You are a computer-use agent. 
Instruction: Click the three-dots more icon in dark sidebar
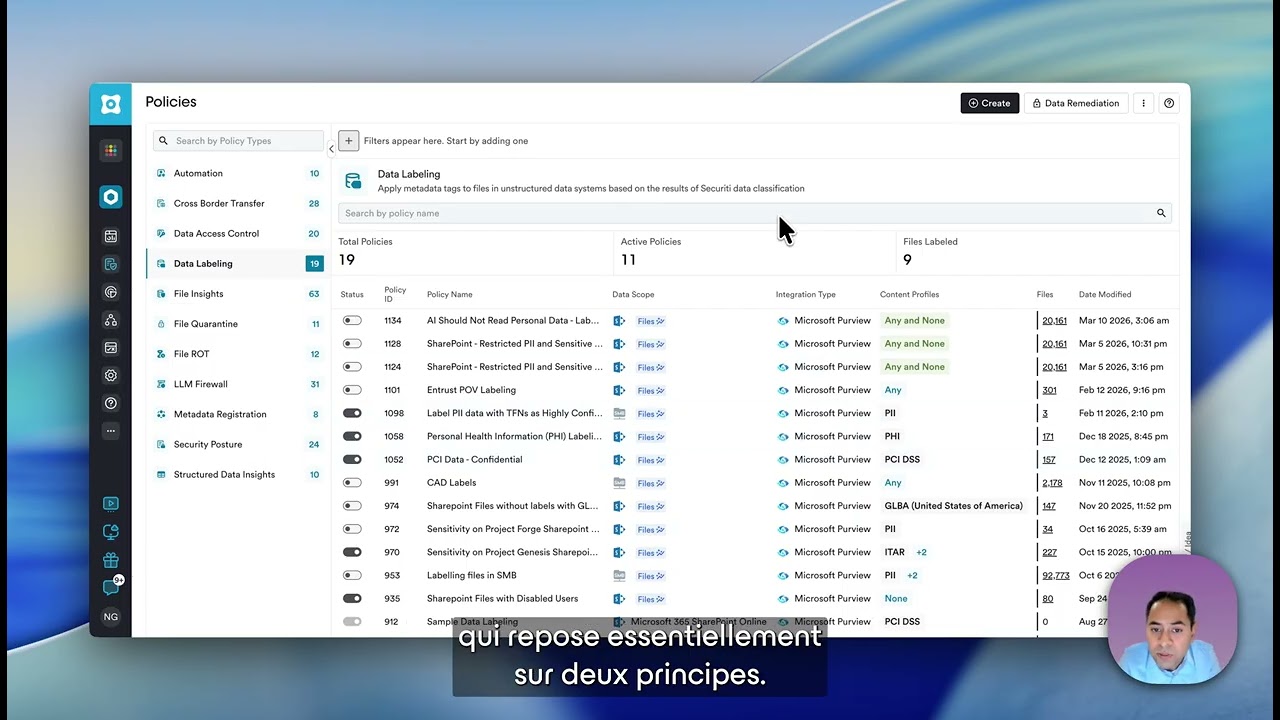(x=111, y=431)
